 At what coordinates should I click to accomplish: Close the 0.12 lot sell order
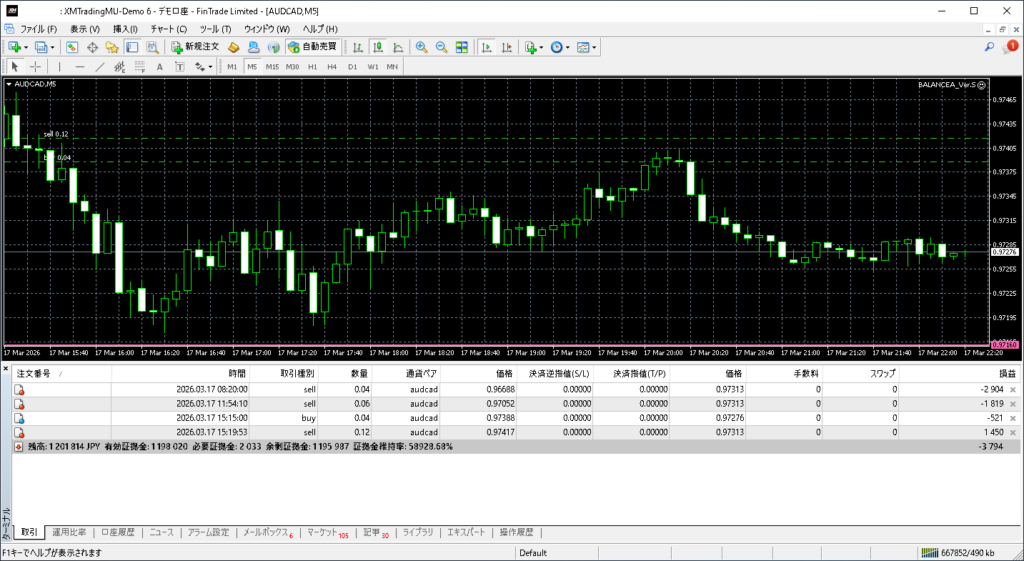coord(1013,432)
